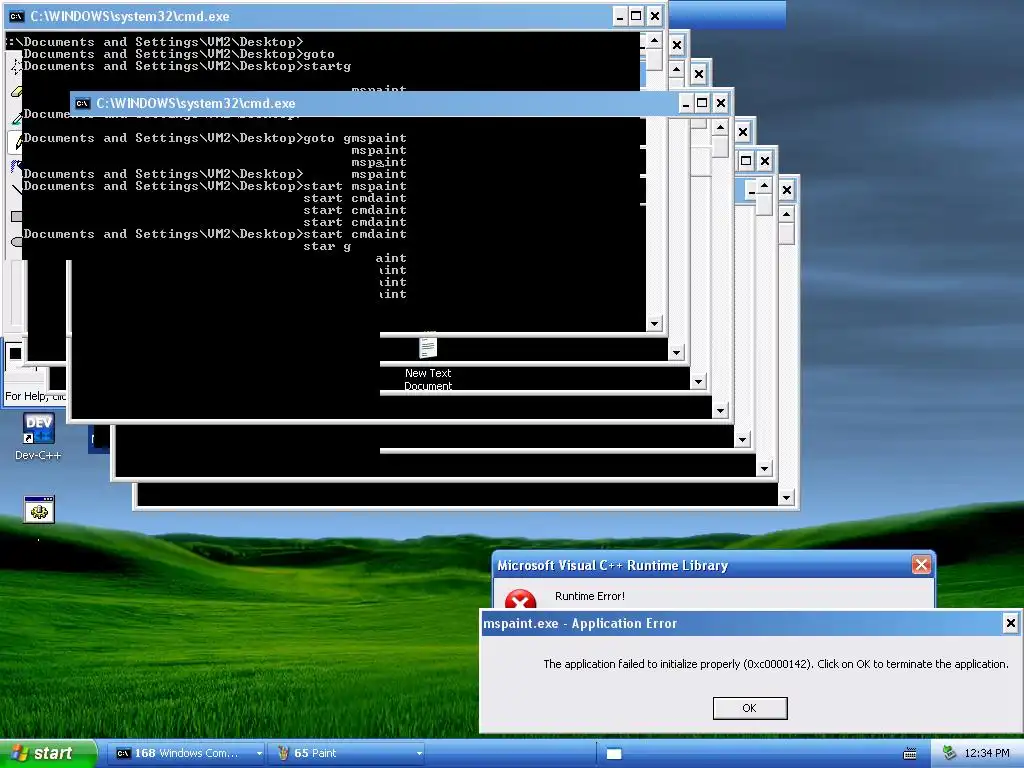Close the top-left cmd.exe window
Viewport: 1024px width, 768px height.
tap(654, 16)
